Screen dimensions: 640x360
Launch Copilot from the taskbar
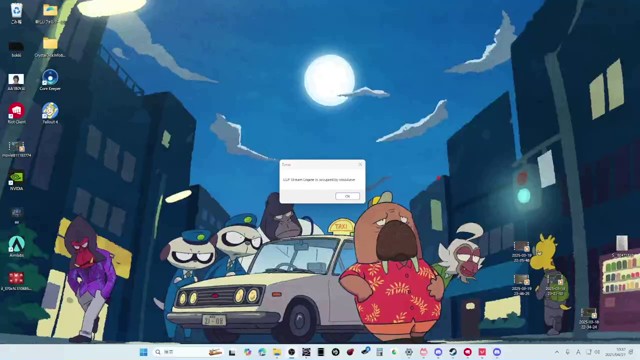pos(247,352)
